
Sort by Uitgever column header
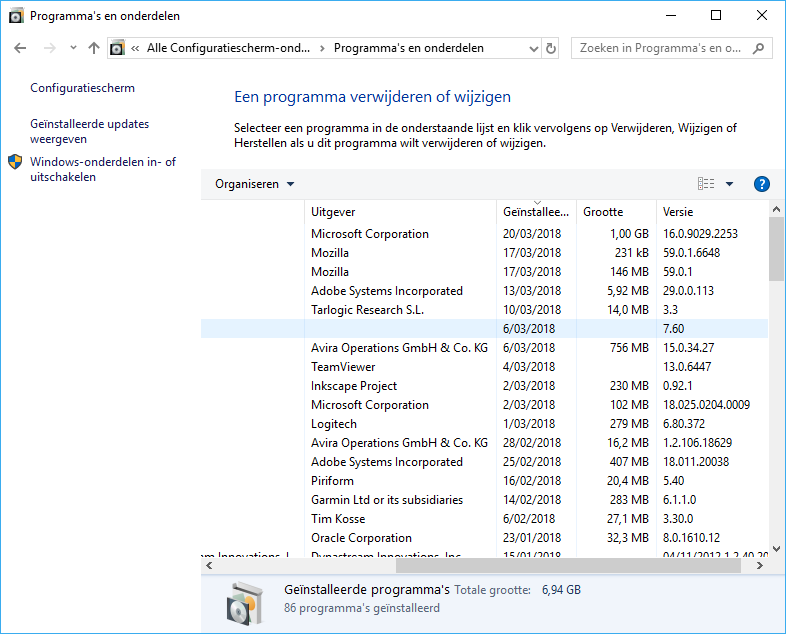click(400, 212)
